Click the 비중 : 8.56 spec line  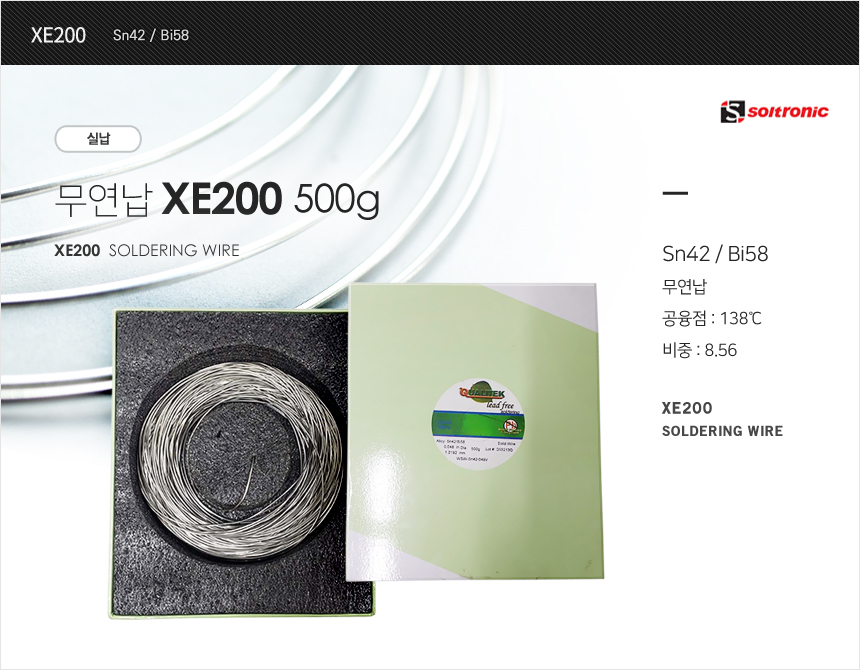(x=700, y=350)
